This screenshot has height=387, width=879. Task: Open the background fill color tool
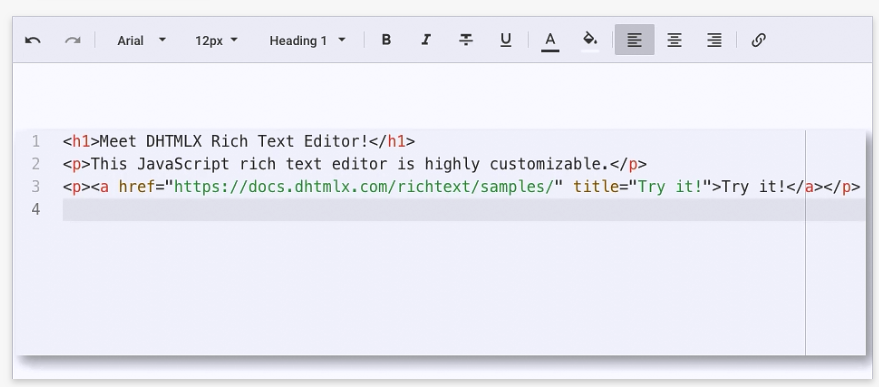point(590,40)
